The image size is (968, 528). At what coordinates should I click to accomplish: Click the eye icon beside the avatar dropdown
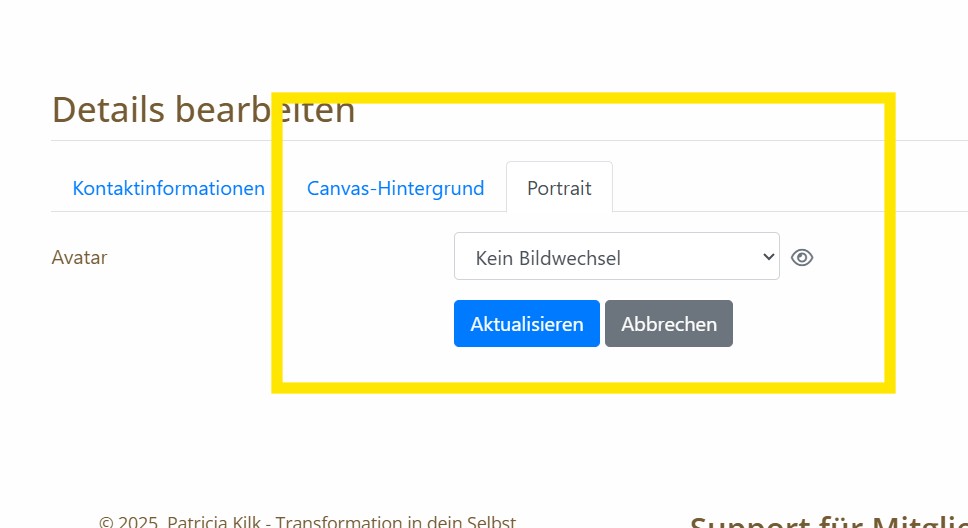pyautogui.click(x=801, y=258)
